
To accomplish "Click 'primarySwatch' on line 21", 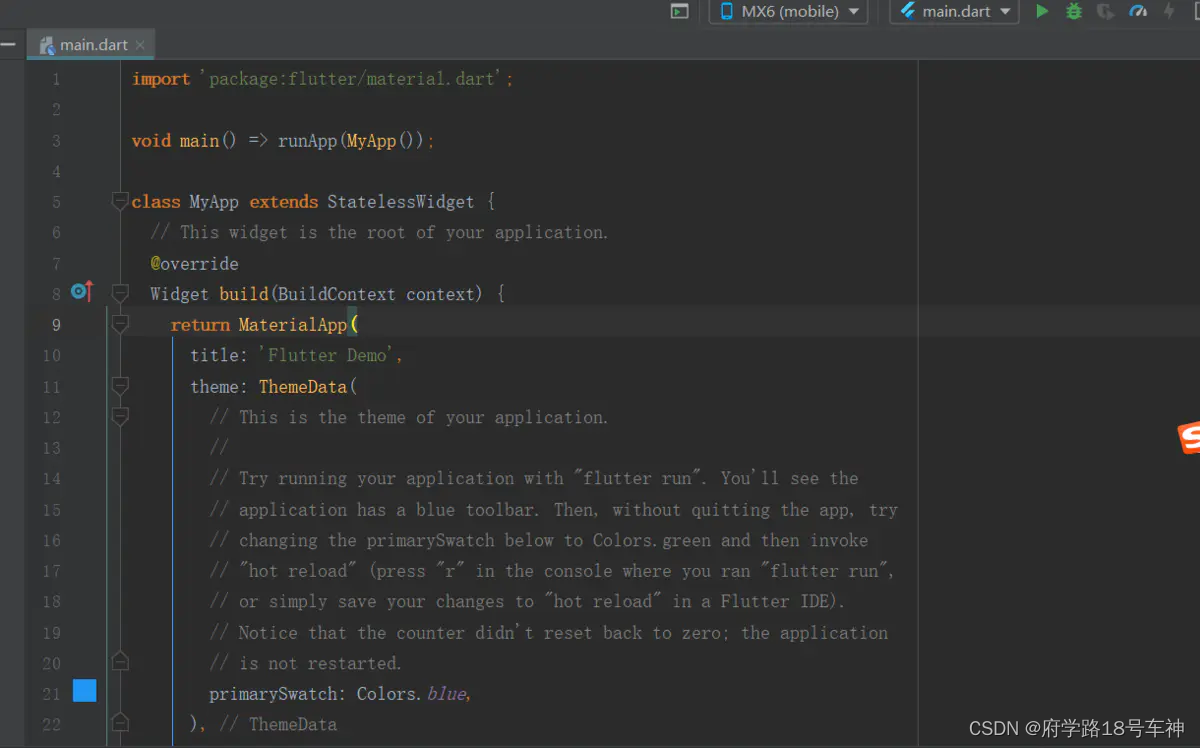I will point(273,694).
